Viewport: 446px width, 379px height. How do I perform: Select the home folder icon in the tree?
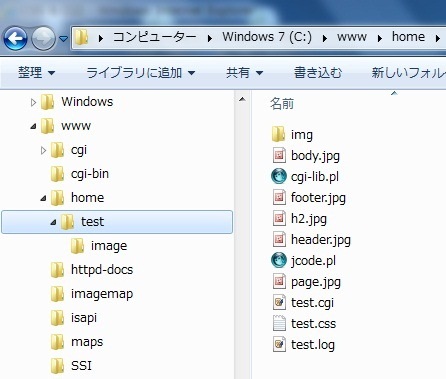pyautogui.click(x=57, y=198)
